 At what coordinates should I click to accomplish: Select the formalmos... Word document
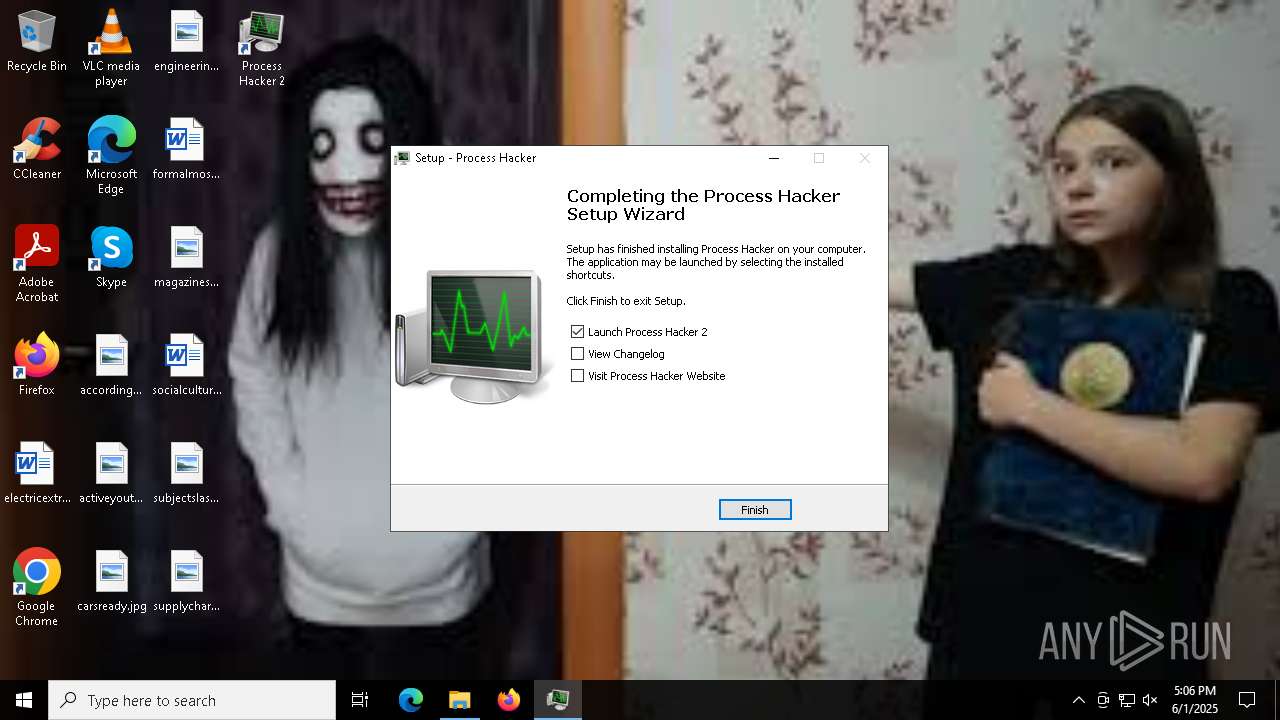coord(187,150)
